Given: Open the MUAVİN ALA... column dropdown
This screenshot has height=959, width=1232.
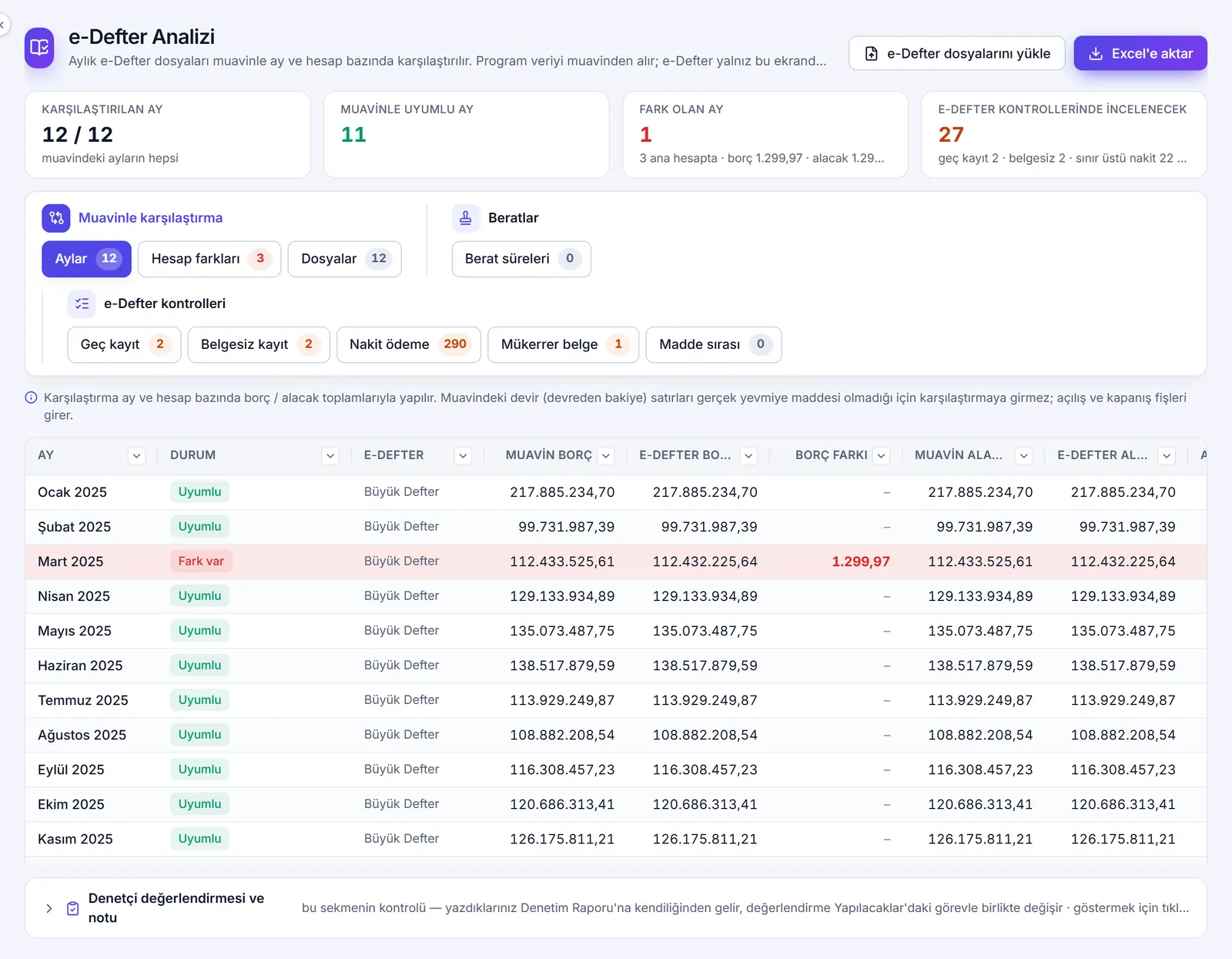Looking at the screenshot, I should point(1024,455).
